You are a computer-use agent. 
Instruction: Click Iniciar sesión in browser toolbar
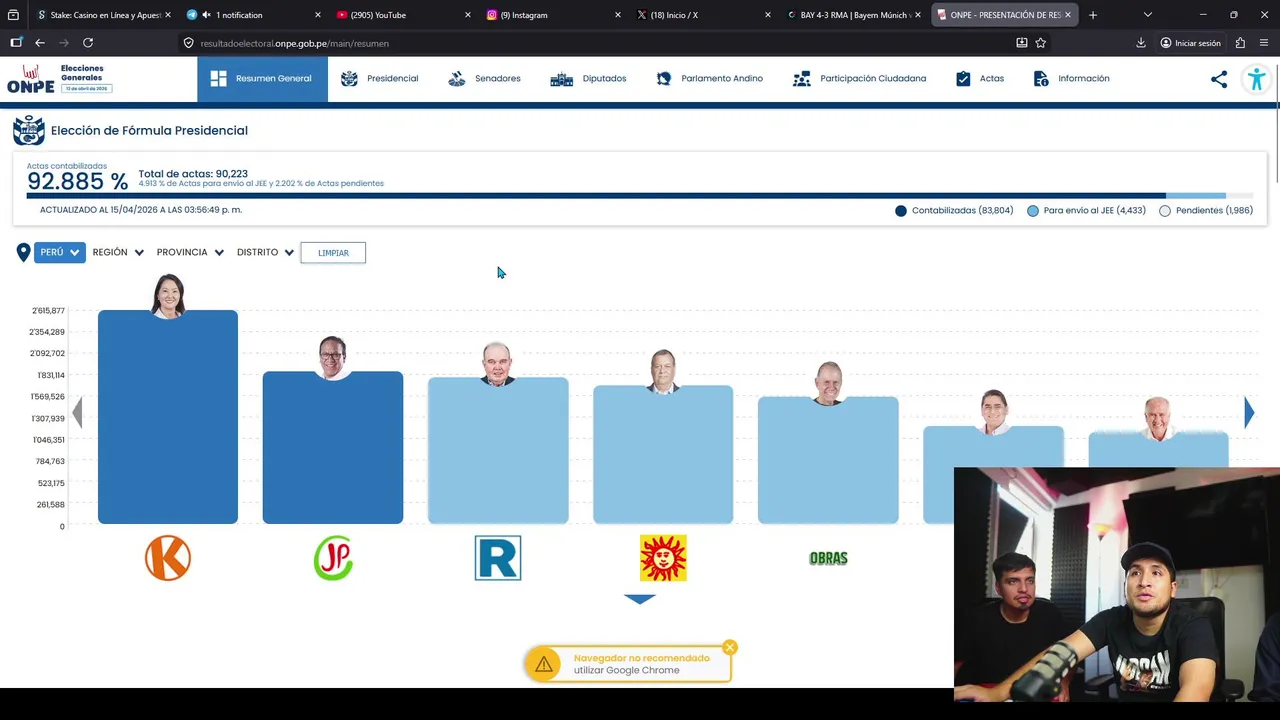1190,43
